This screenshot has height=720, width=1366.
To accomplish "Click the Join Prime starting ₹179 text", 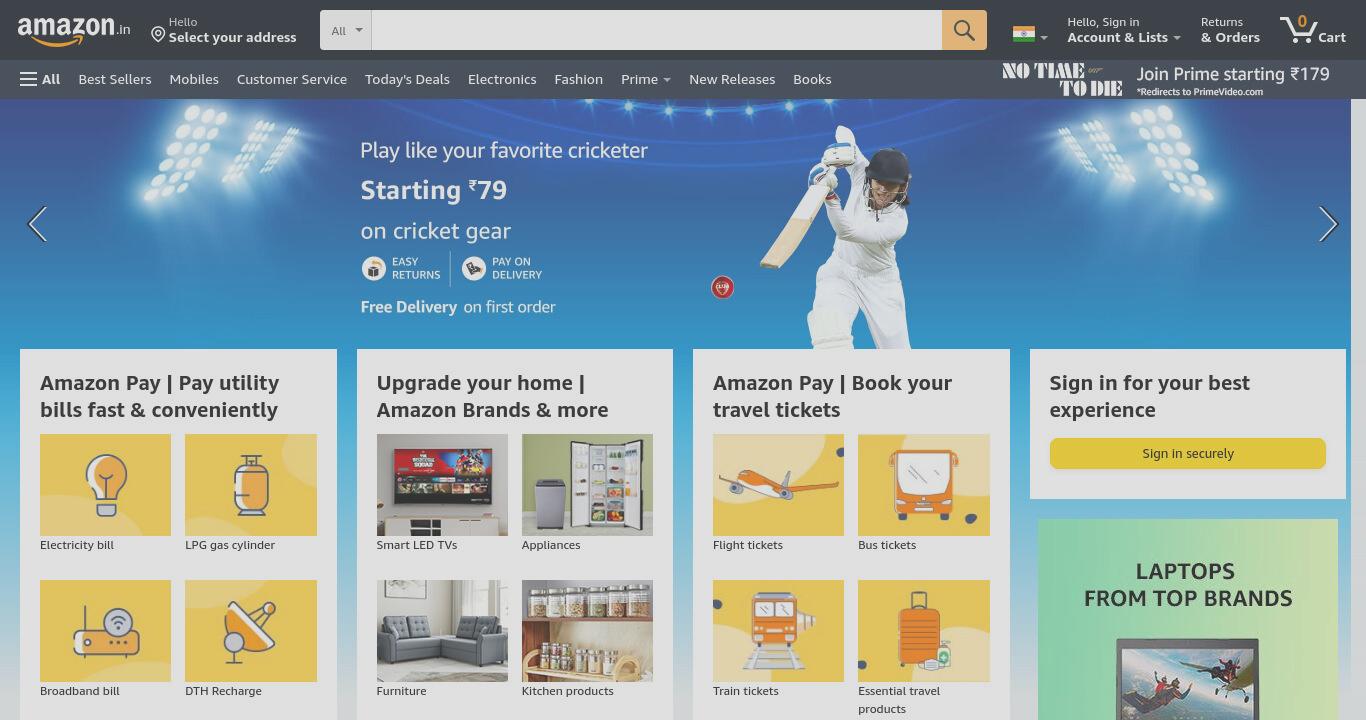I will click(x=1233, y=74).
